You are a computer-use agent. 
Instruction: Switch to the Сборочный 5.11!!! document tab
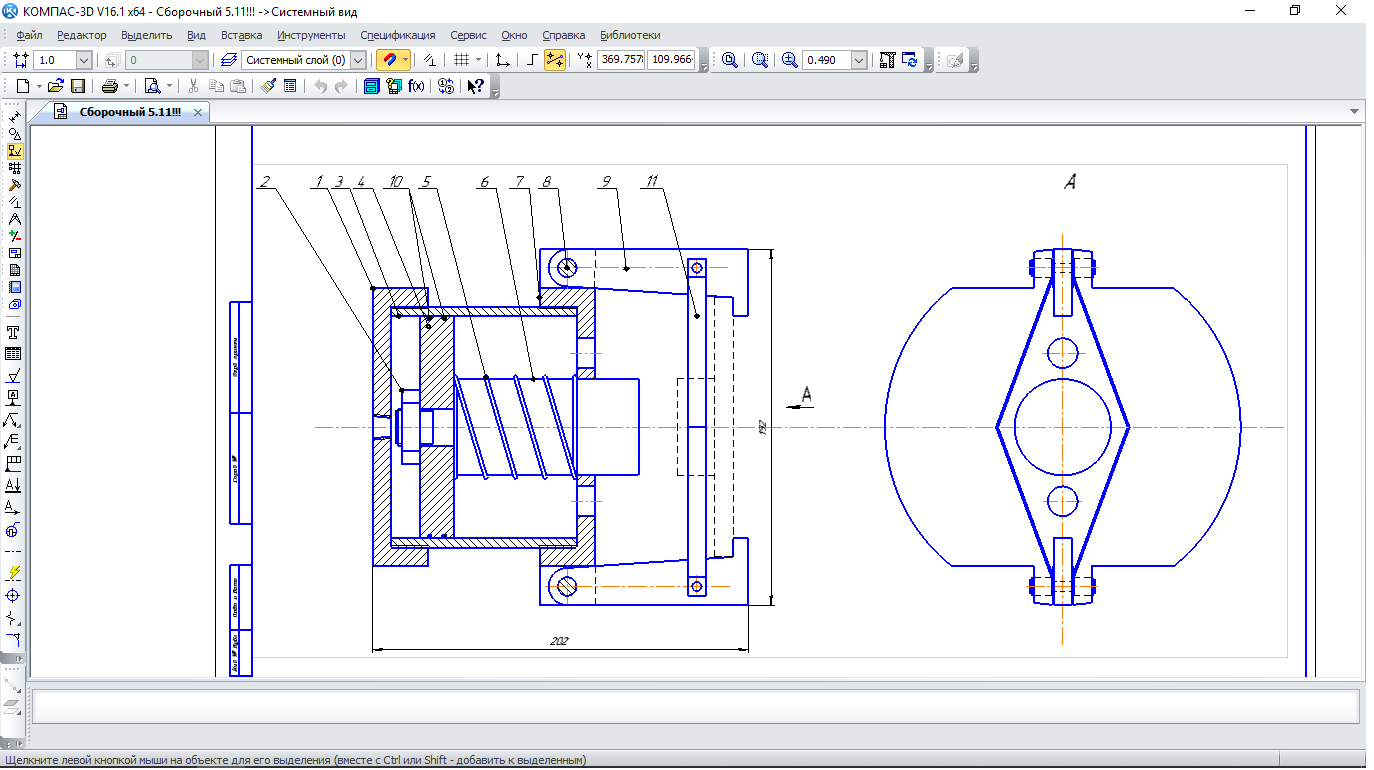pyautogui.click(x=129, y=112)
